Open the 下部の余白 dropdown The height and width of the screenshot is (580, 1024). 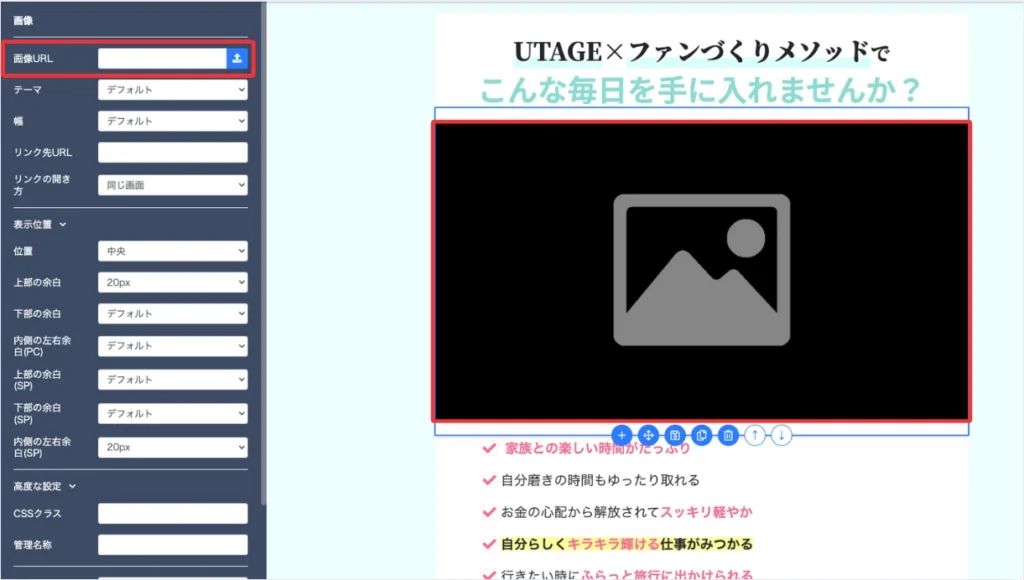click(x=172, y=314)
